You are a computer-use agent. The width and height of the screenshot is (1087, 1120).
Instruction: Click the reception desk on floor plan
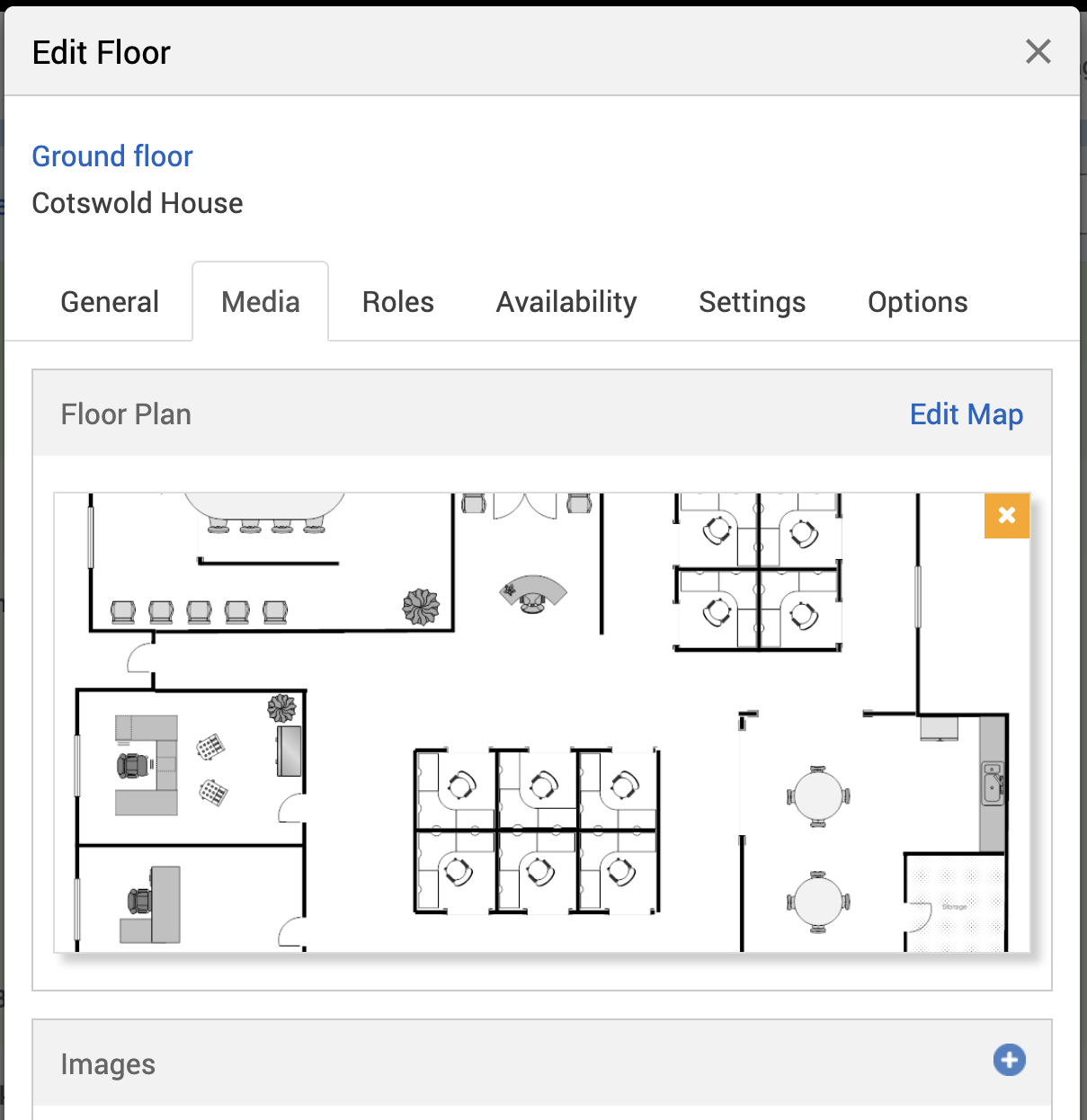point(533,594)
